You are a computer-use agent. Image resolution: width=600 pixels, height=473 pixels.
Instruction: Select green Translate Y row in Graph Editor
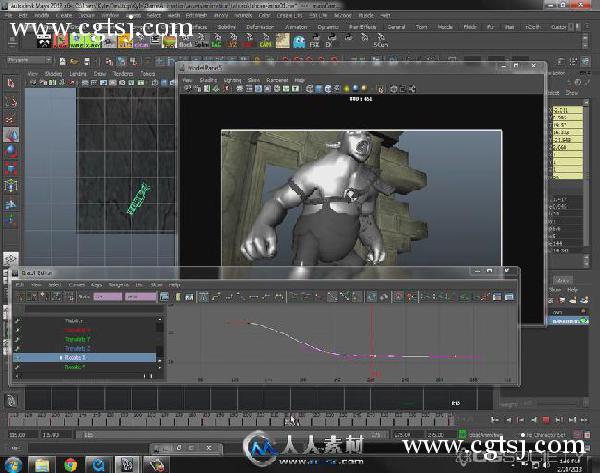tap(78, 339)
